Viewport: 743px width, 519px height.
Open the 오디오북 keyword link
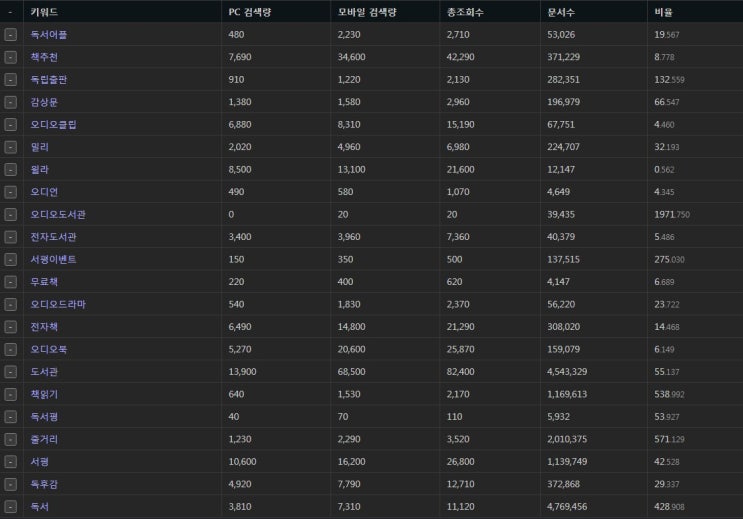pos(48,350)
